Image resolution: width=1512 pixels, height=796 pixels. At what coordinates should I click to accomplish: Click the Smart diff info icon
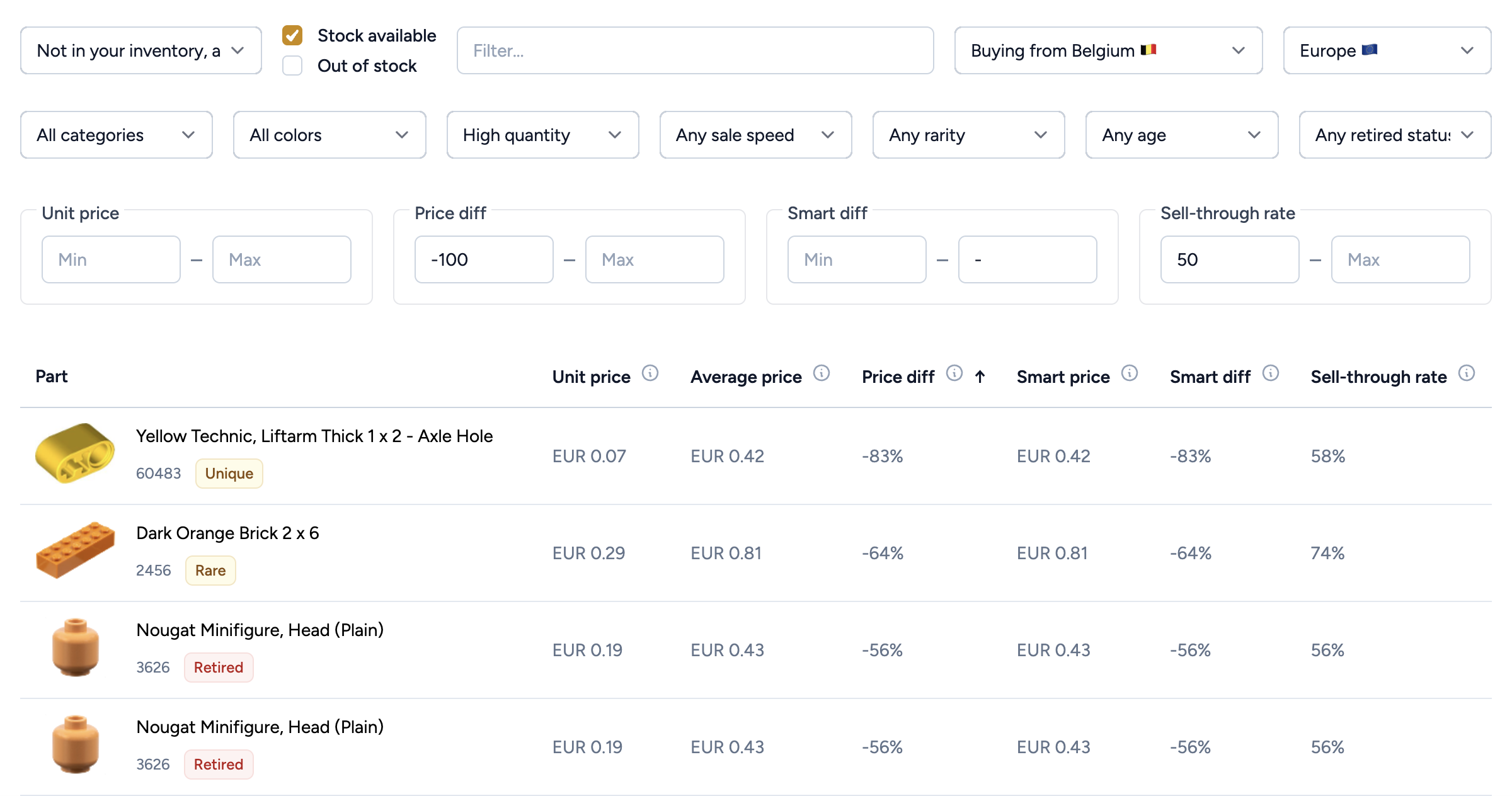coord(1270,373)
